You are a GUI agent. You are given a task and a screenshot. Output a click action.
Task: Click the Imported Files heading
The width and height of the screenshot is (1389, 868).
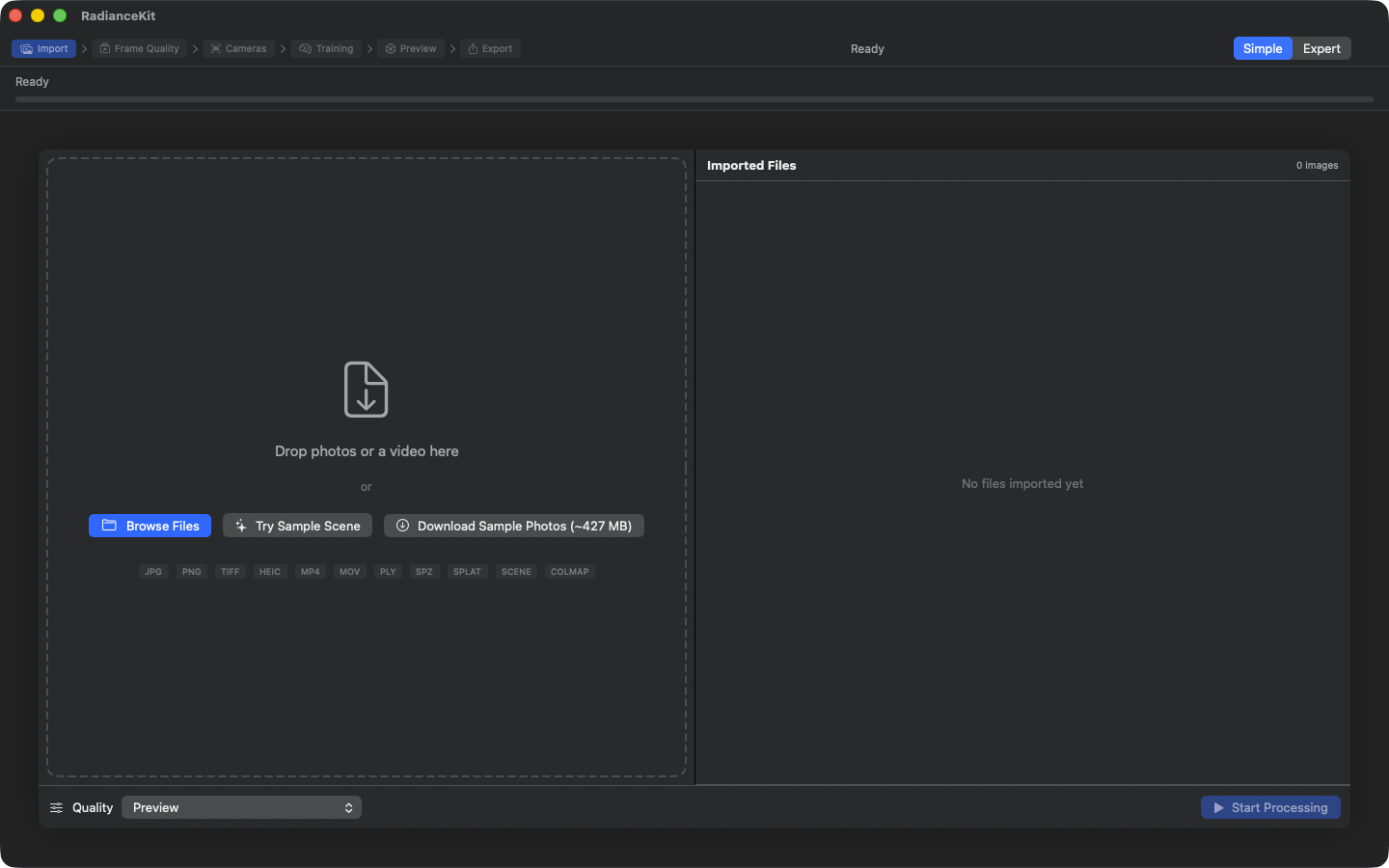[751, 165]
